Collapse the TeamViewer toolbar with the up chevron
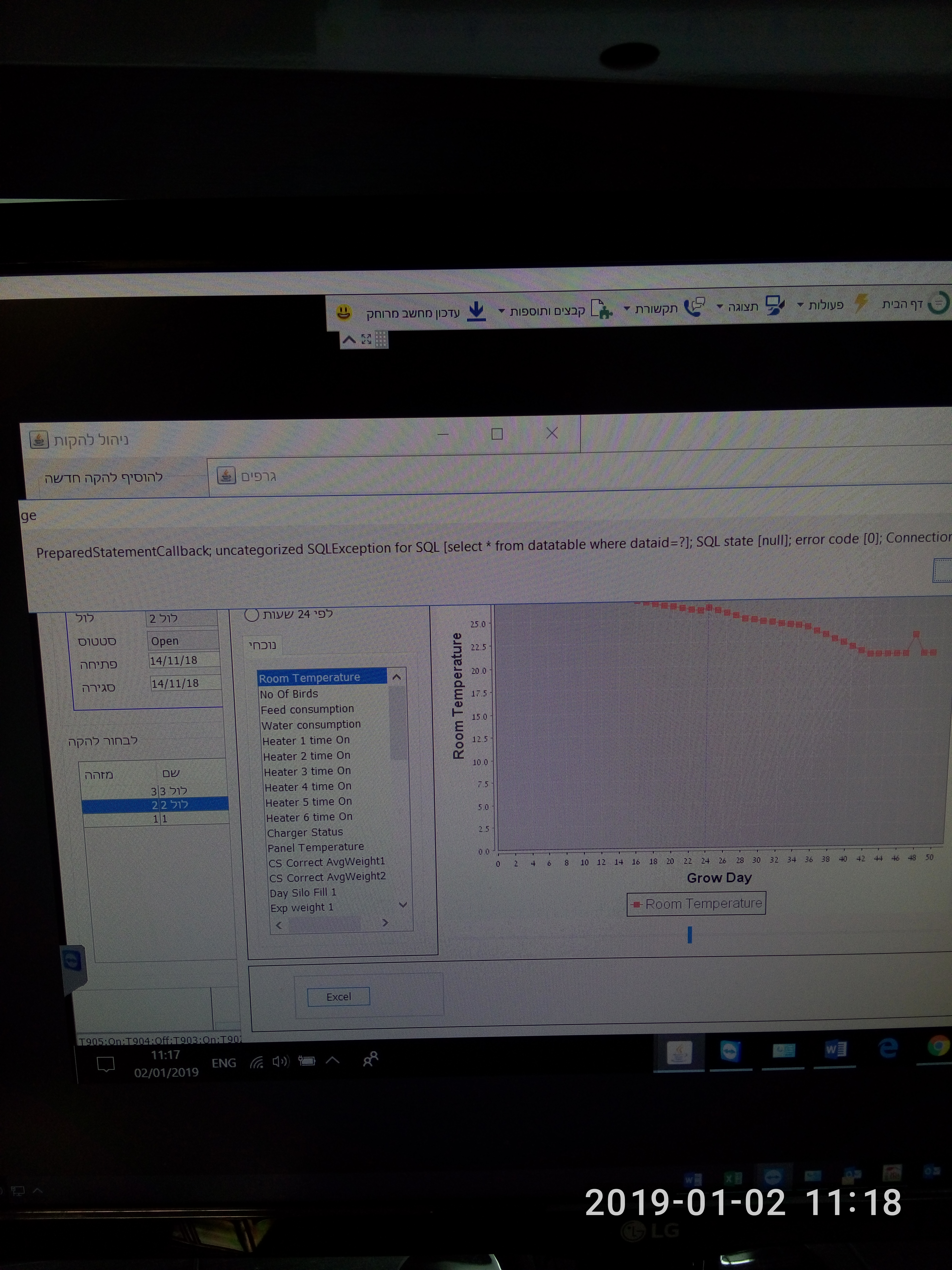Screen dimensions: 952x1270 point(348,340)
